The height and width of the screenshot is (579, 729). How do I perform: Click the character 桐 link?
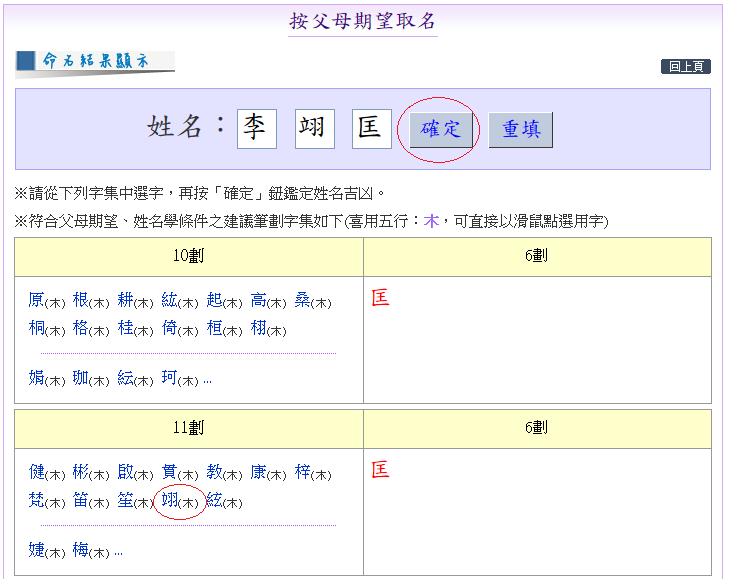(x=36, y=328)
